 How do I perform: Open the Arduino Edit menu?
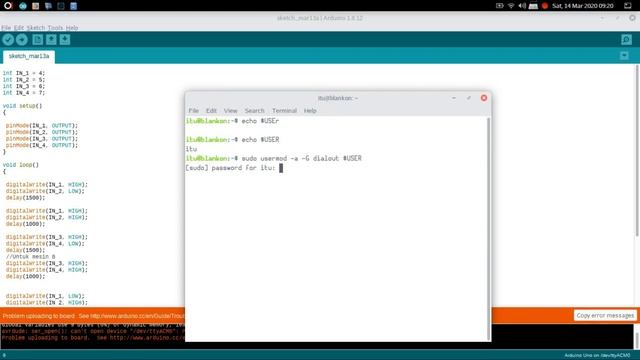click(19, 28)
